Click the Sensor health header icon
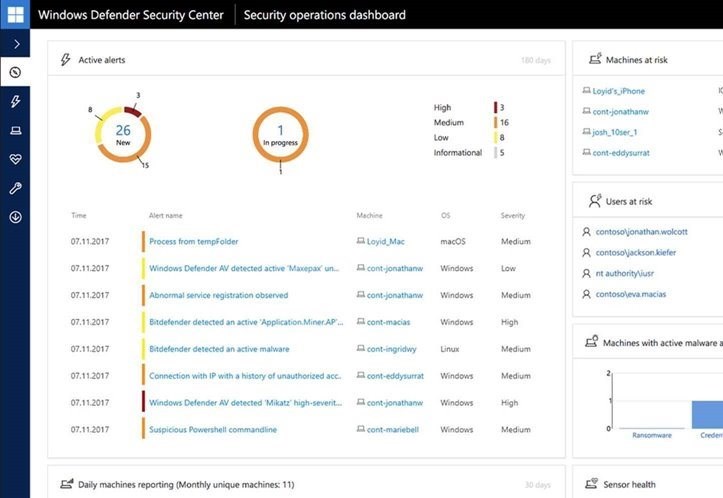 click(592, 483)
